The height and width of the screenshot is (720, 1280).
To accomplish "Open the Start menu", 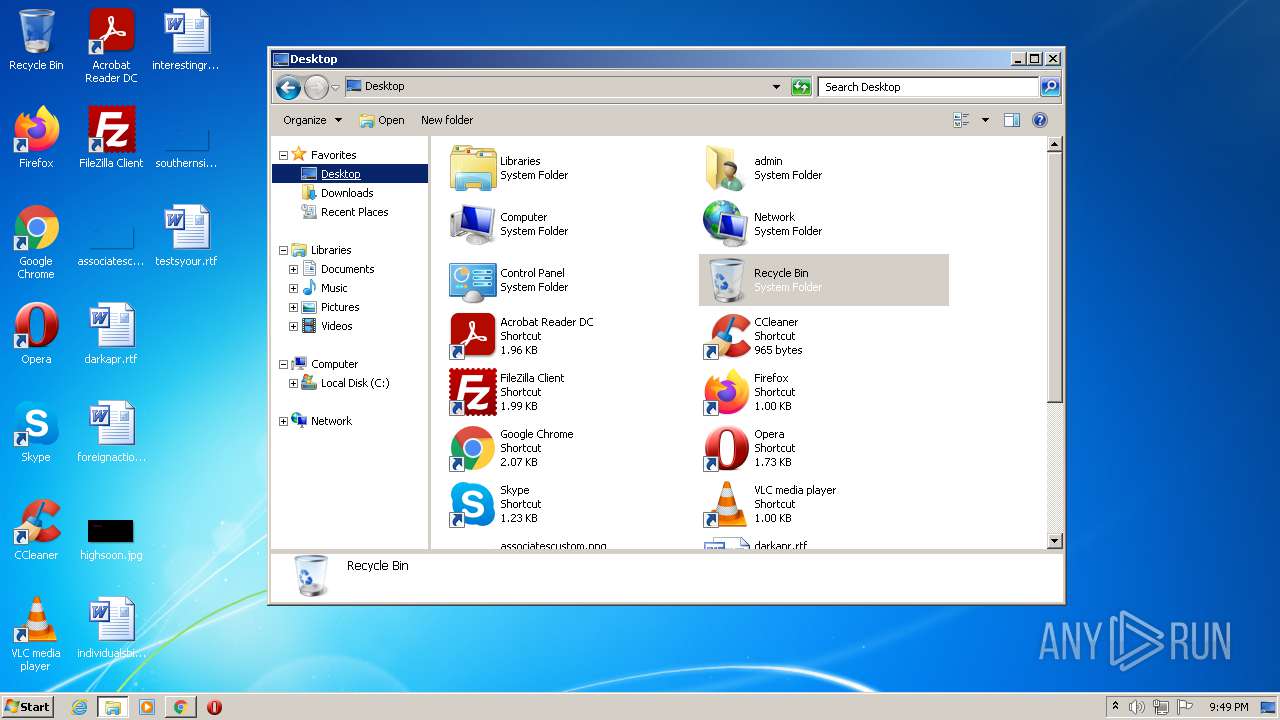I will pos(27,707).
